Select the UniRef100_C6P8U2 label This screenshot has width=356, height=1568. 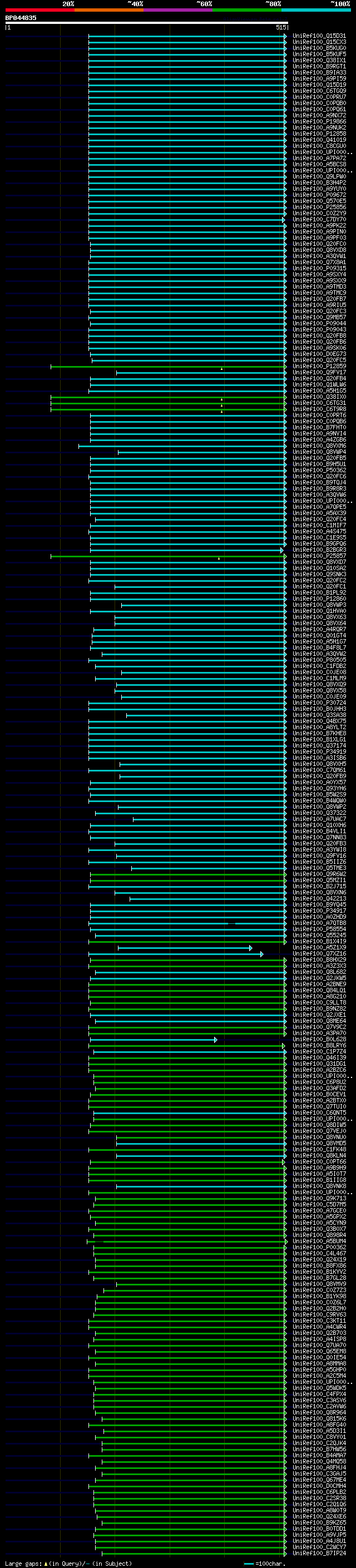point(319,1082)
